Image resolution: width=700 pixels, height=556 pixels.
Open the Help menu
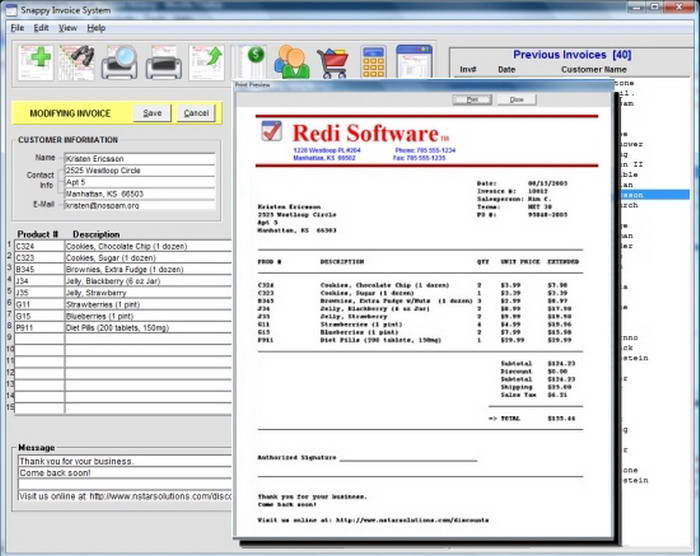pyautogui.click(x=96, y=27)
